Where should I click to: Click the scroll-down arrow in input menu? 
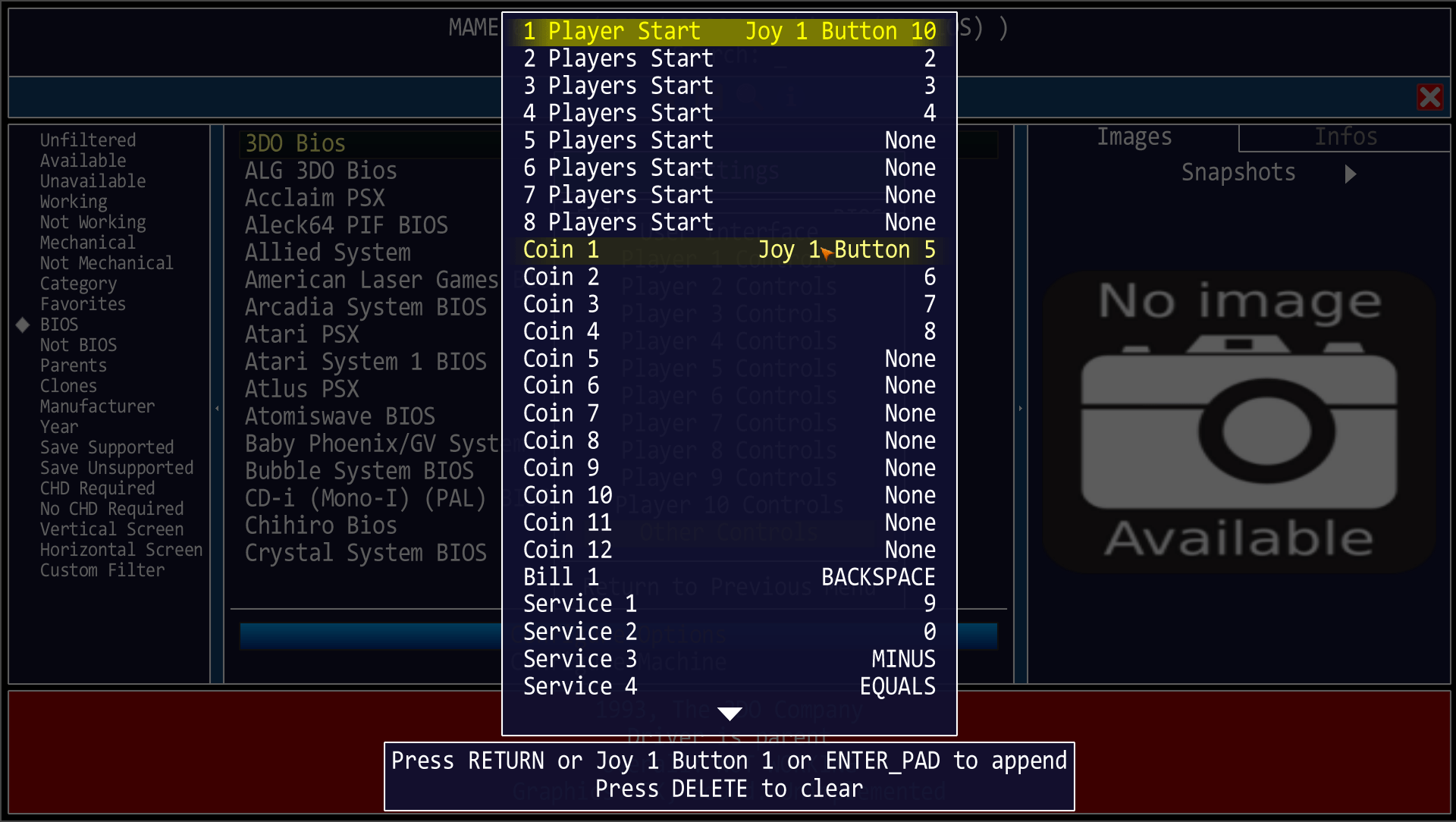(730, 714)
